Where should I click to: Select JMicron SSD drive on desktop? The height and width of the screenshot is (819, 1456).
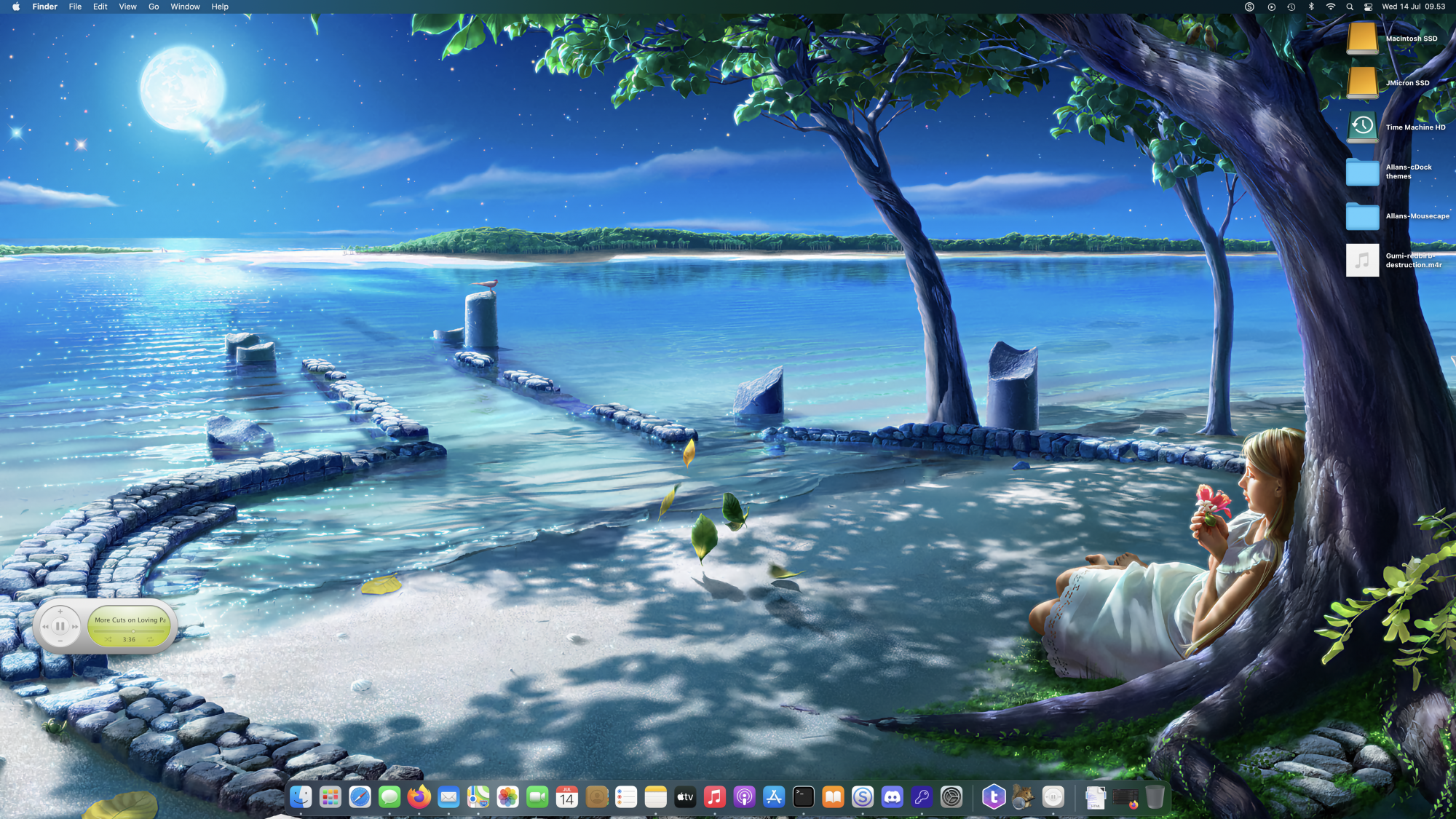[1362, 82]
